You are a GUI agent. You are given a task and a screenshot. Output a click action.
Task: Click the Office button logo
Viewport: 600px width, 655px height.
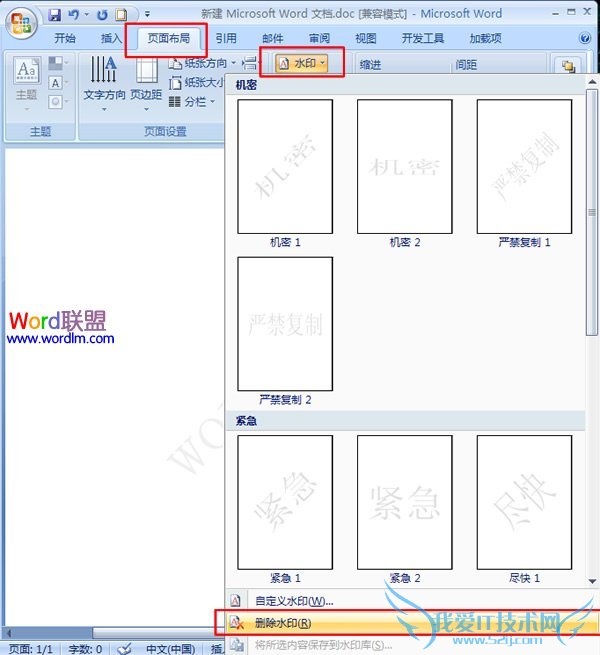coord(21,24)
